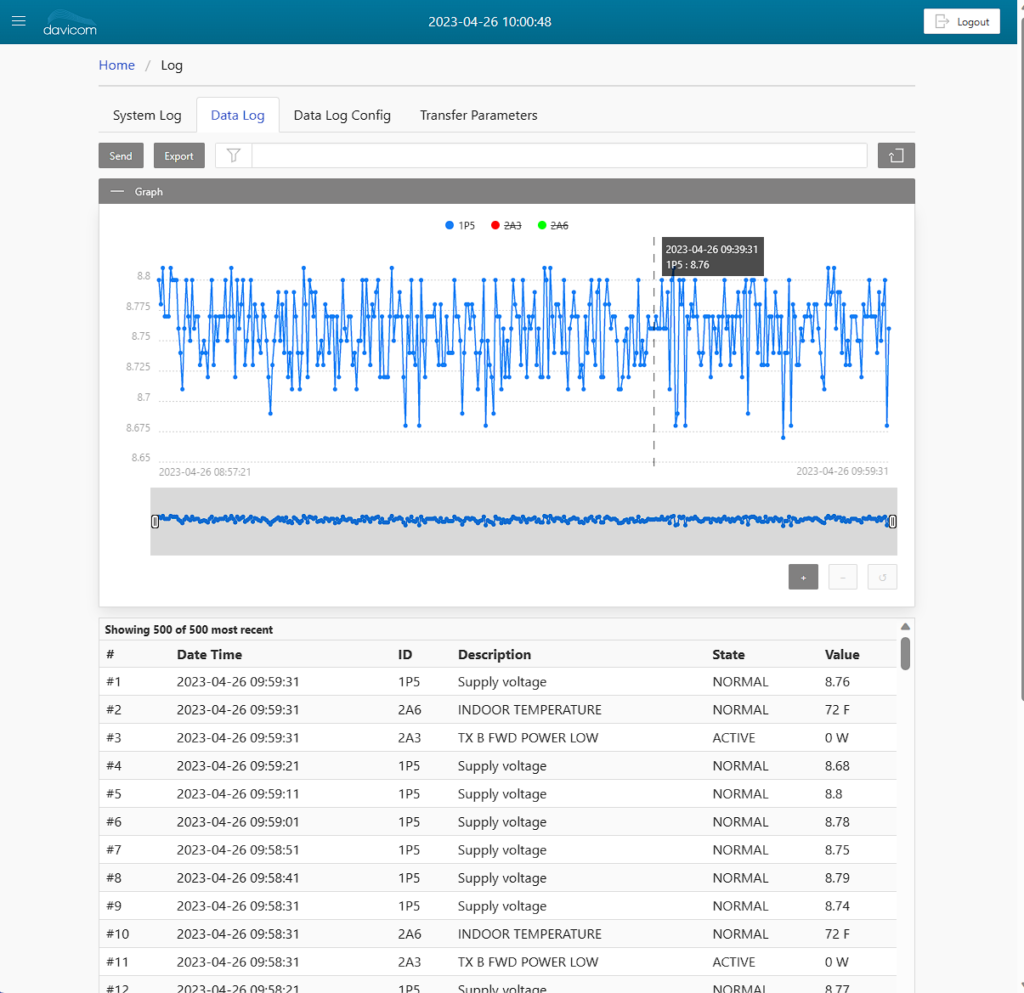Focus the filter text input field

pyautogui.click(x=560, y=156)
